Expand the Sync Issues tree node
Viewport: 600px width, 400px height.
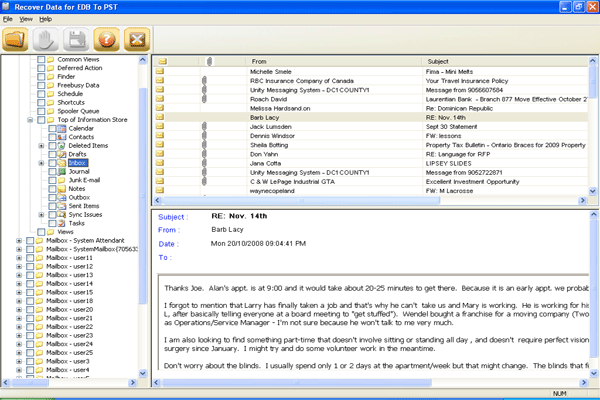41,214
